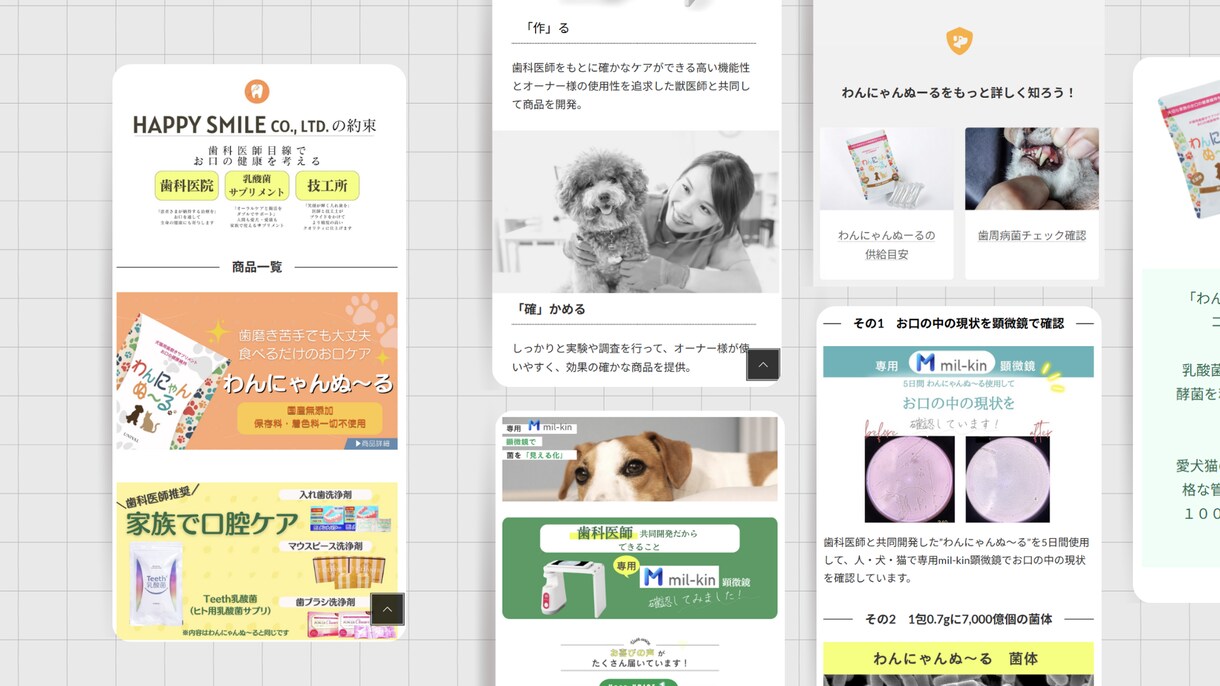Click 商品詳細 link on orange banner

click(370, 443)
